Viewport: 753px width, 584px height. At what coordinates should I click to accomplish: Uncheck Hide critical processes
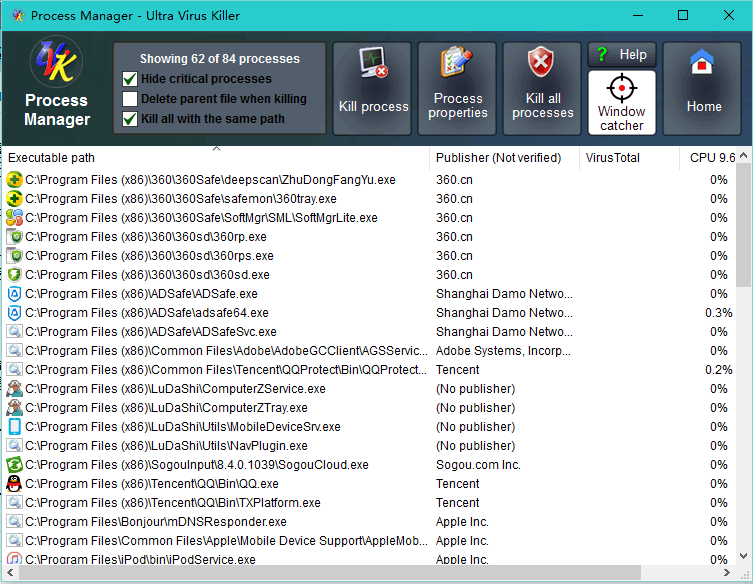tap(130, 79)
